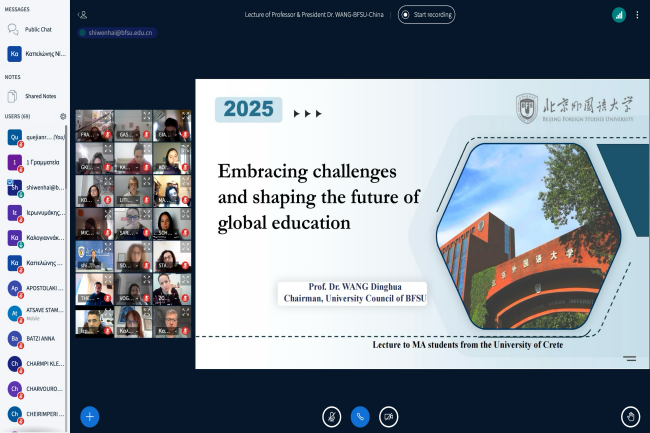Click the slide's fullscreen handle at bottom right
650x433 pixels.
click(629, 357)
